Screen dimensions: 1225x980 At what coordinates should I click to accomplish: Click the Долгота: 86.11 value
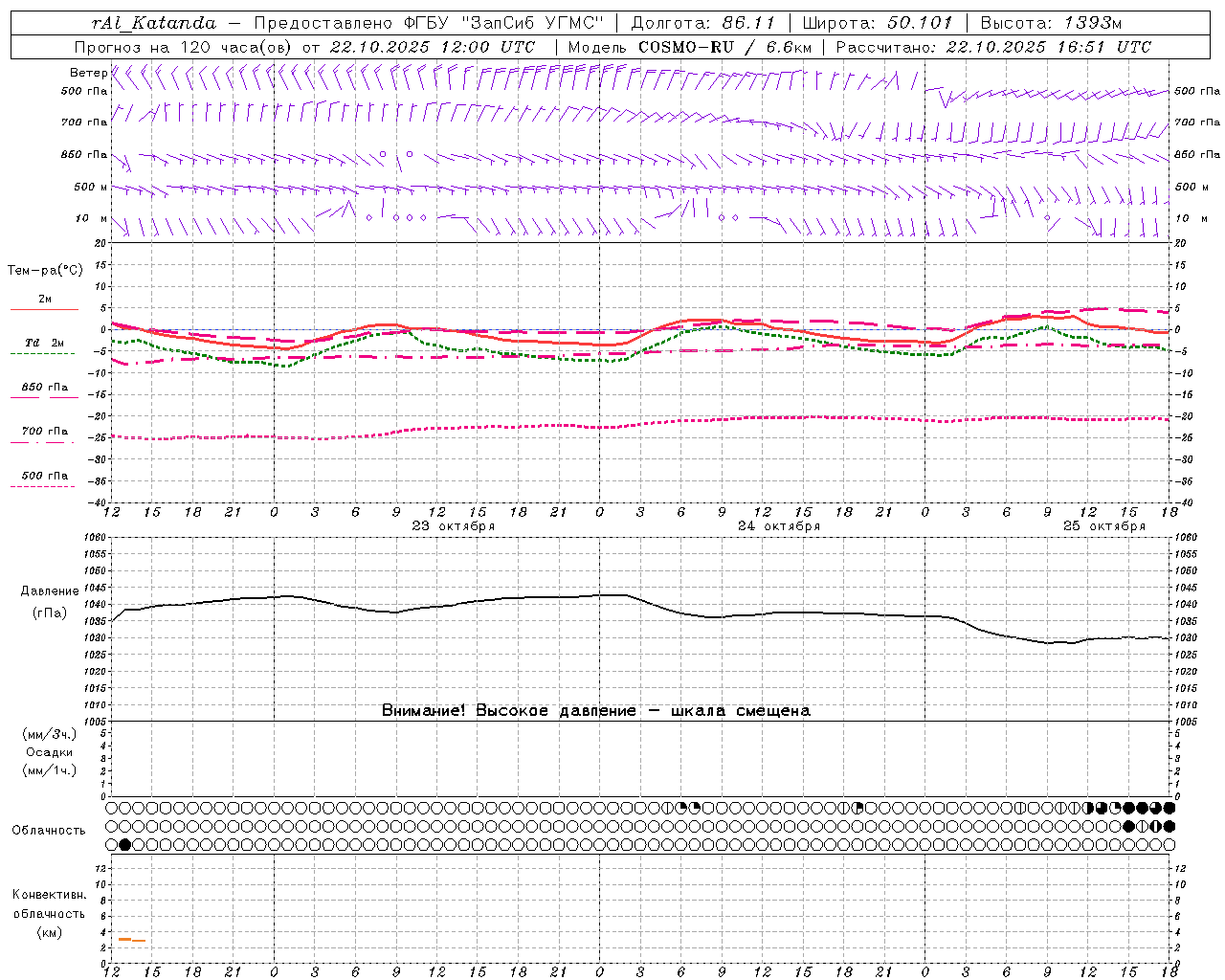point(703,23)
